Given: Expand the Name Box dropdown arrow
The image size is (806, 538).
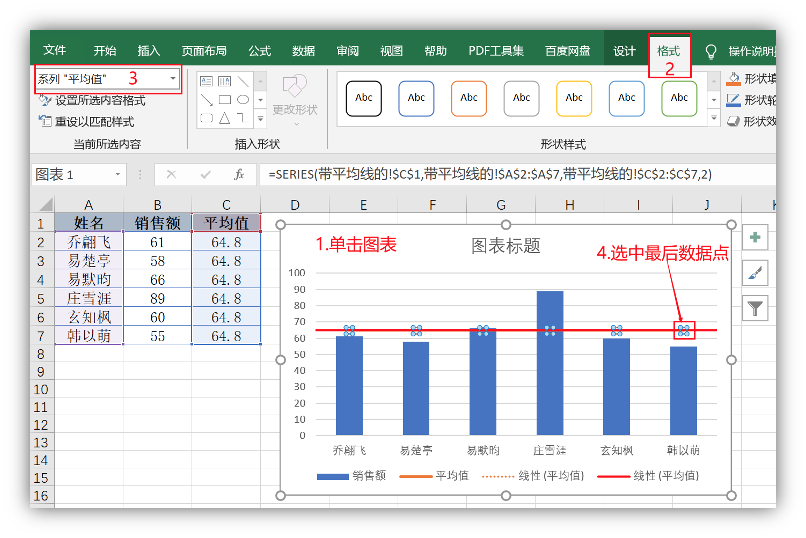Looking at the screenshot, I should [x=118, y=174].
